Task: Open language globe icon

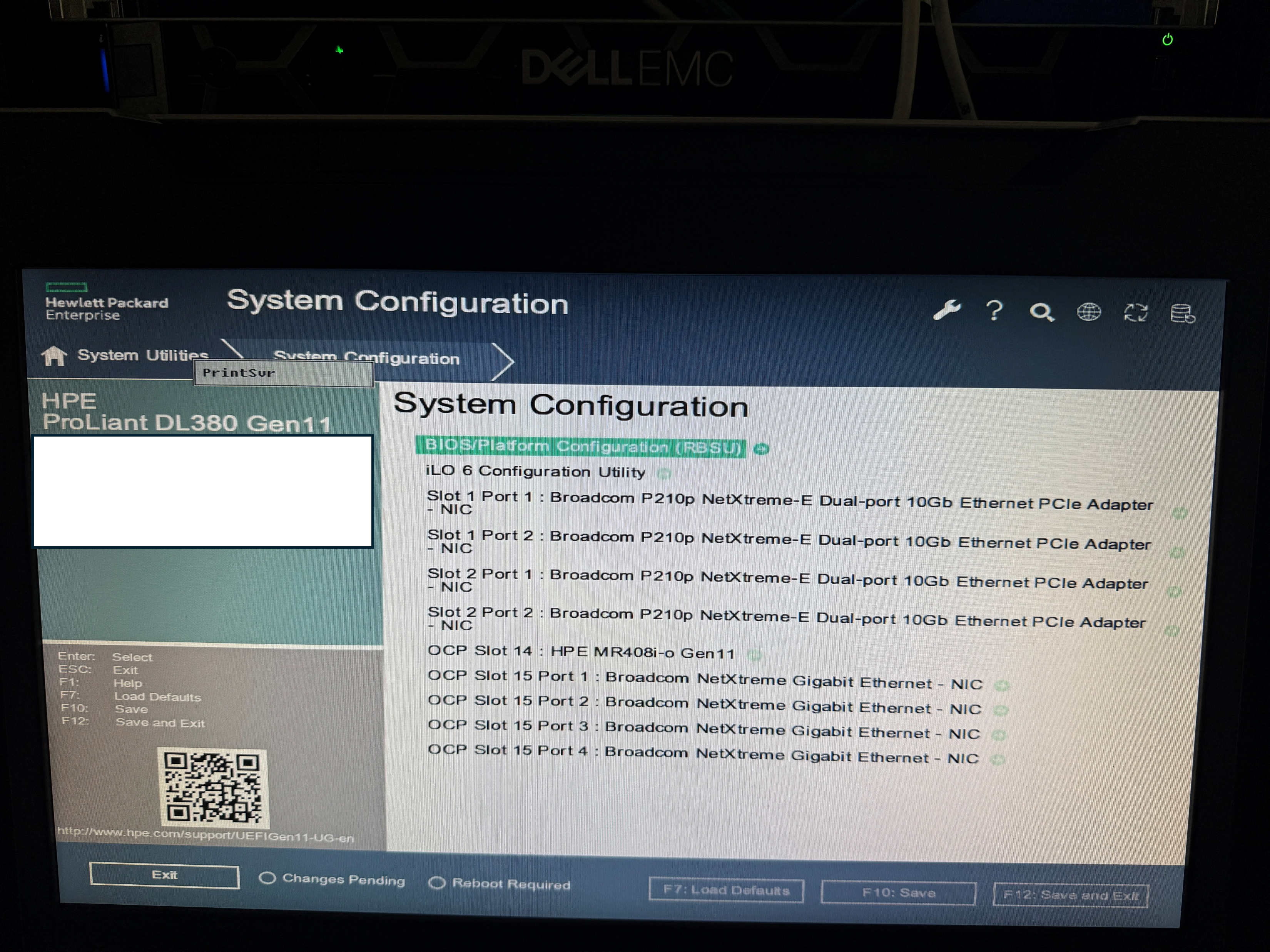Action: coord(1089,312)
